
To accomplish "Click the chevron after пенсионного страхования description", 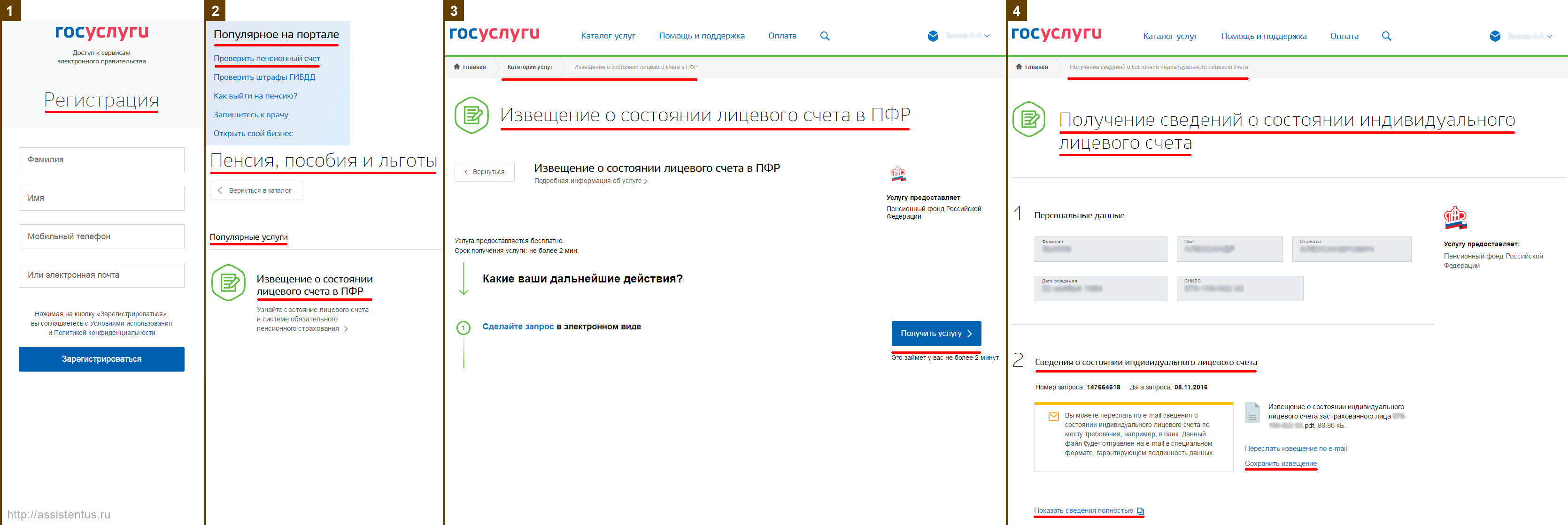I will [x=346, y=329].
